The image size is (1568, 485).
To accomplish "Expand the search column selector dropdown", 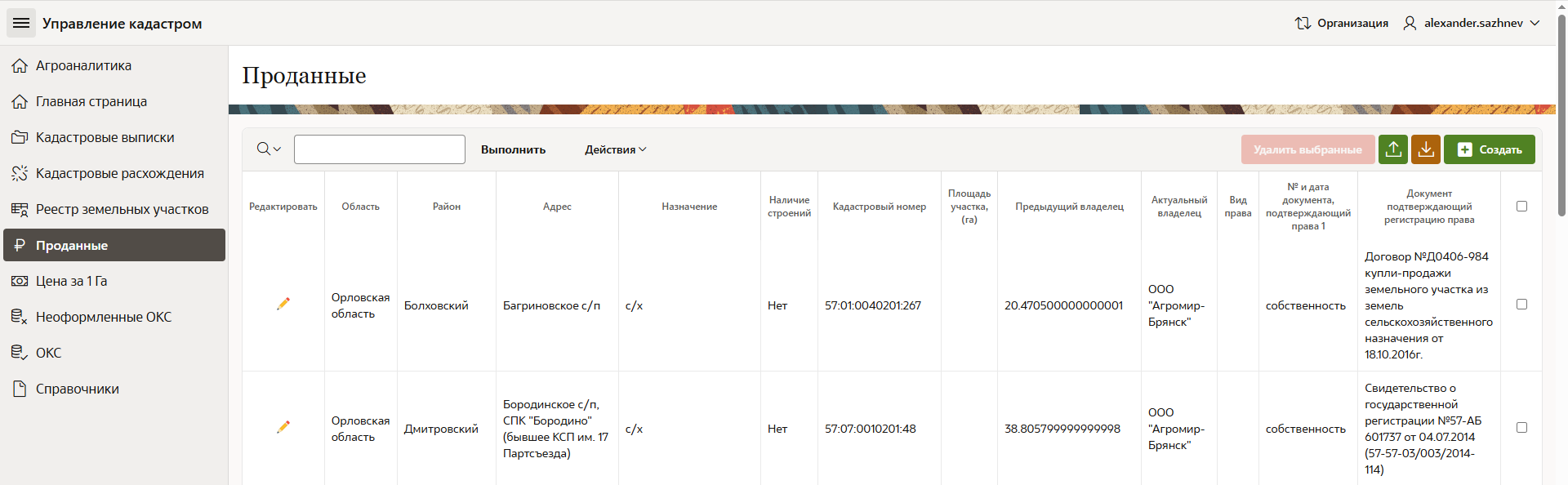I will [x=269, y=149].
